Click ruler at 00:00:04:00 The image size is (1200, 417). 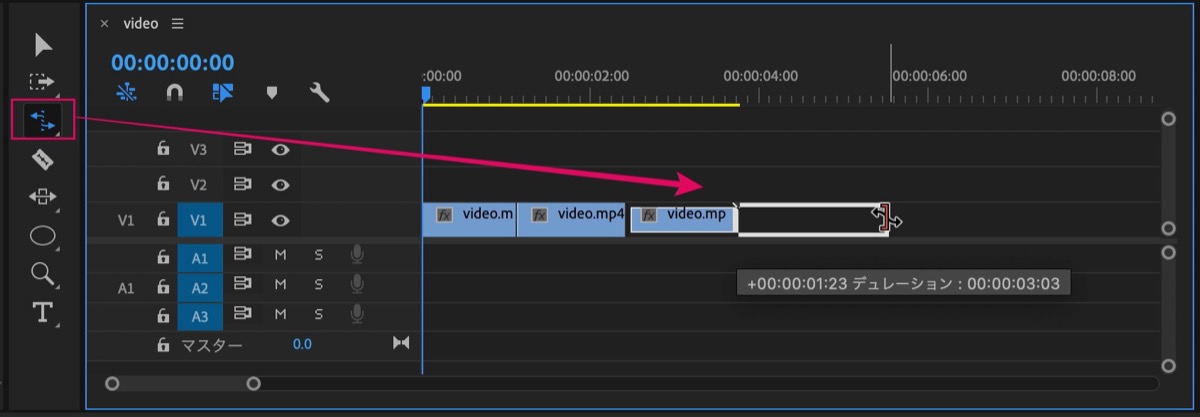click(x=761, y=76)
